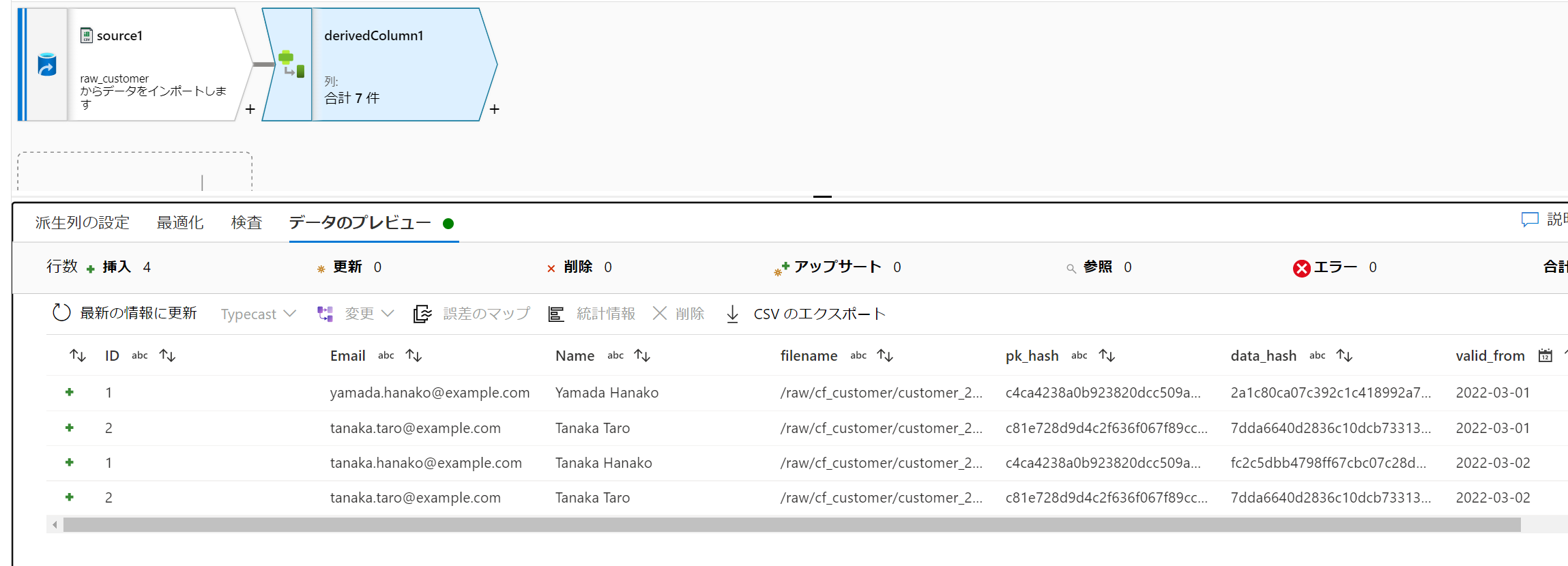This screenshot has height=566, width=1568.
Task: Open the 説明 comment icon
Action: click(x=1530, y=220)
